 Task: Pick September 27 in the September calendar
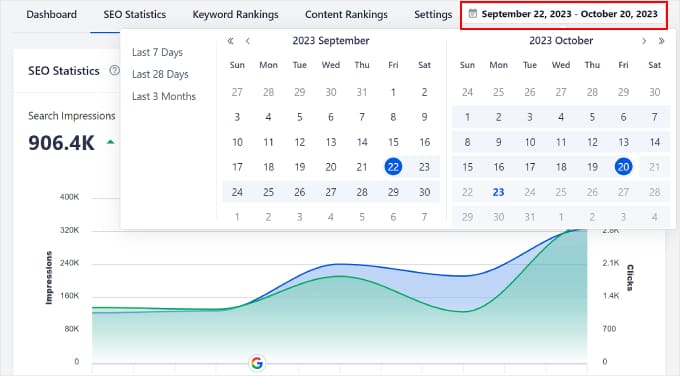click(x=331, y=192)
